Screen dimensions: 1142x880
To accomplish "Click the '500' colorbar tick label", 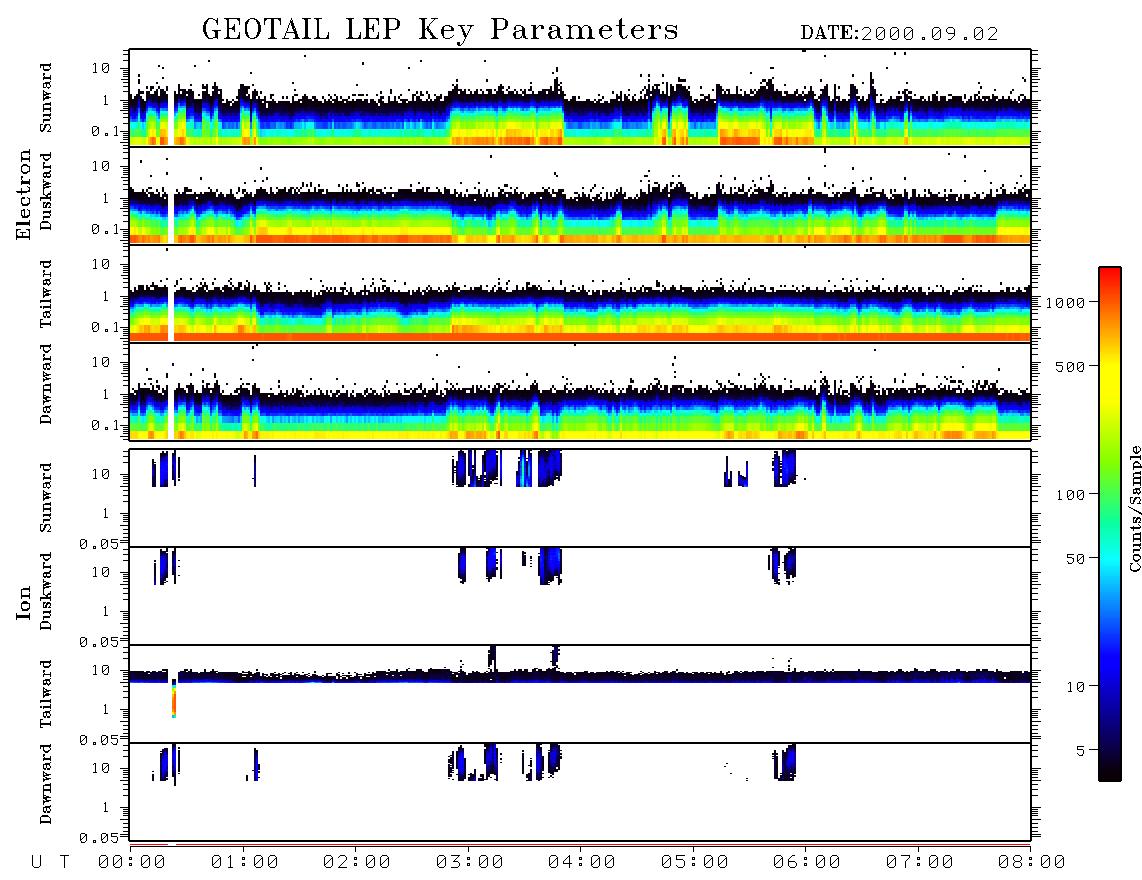I will tap(1071, 366).
